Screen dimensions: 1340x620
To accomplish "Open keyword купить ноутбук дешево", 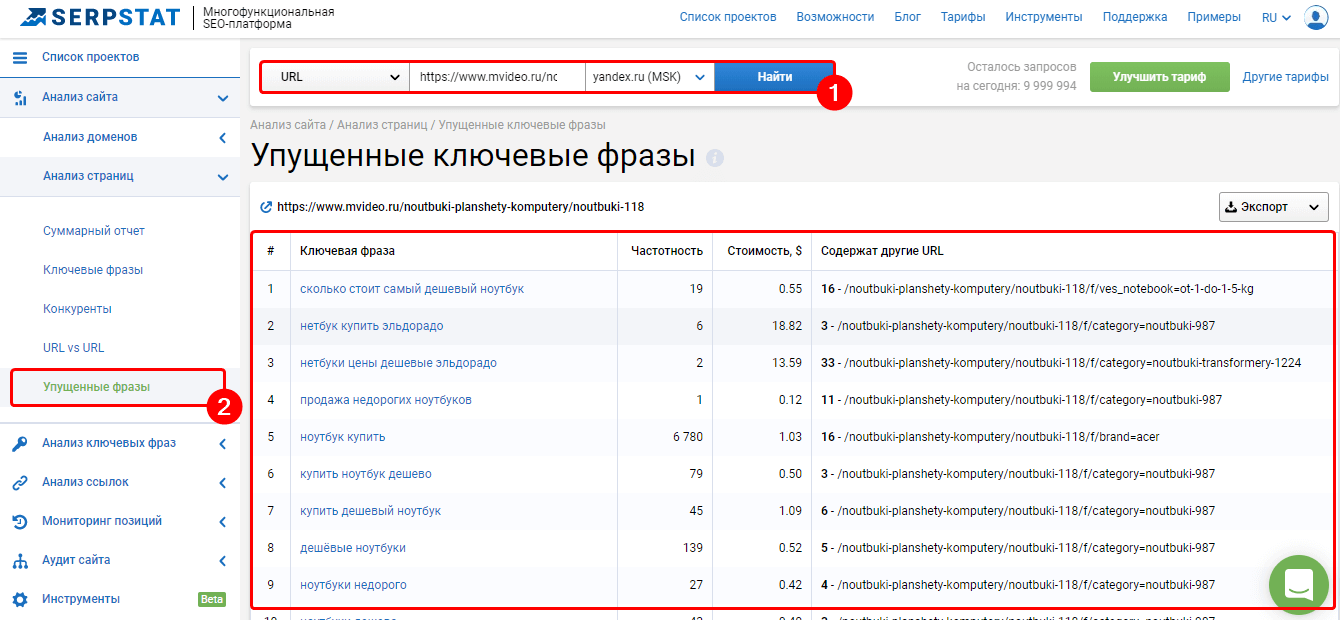I will pos(366,474).
